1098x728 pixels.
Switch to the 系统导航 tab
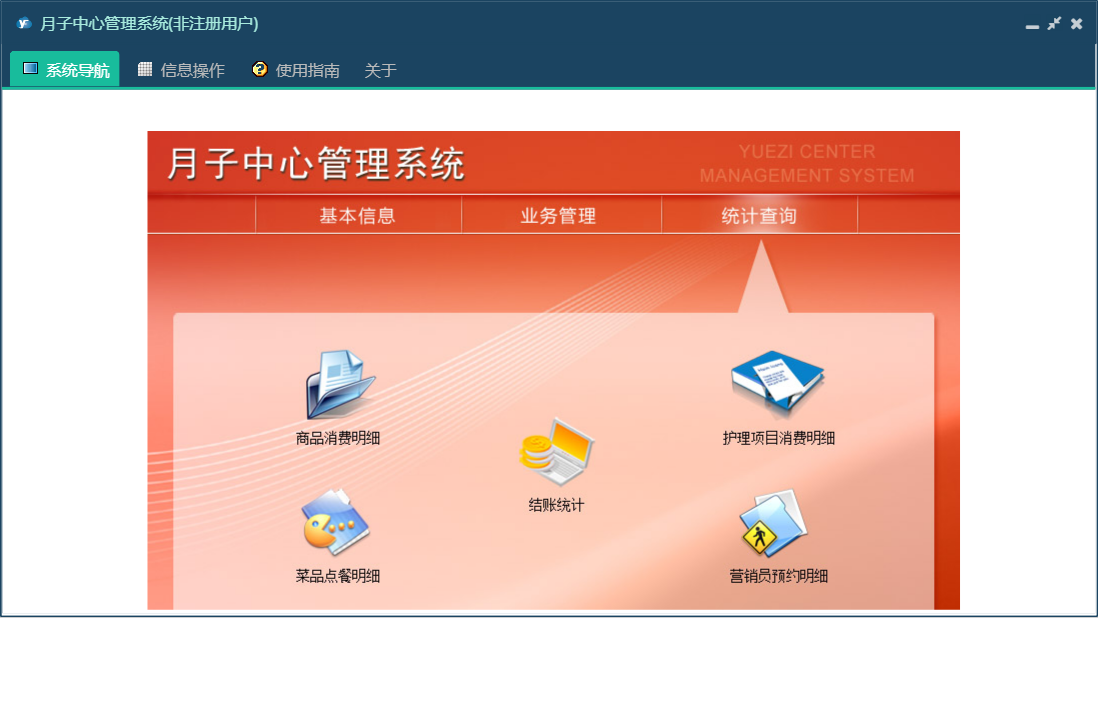click(x=64, y=69)
